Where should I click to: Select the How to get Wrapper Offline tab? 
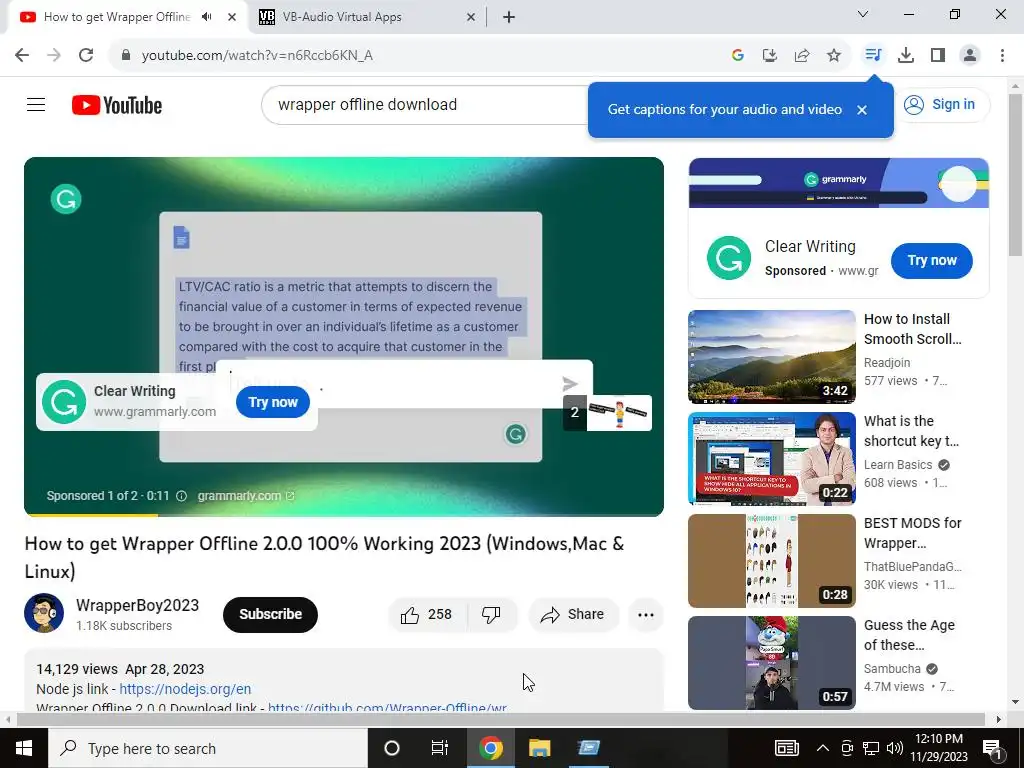[116, 17]
